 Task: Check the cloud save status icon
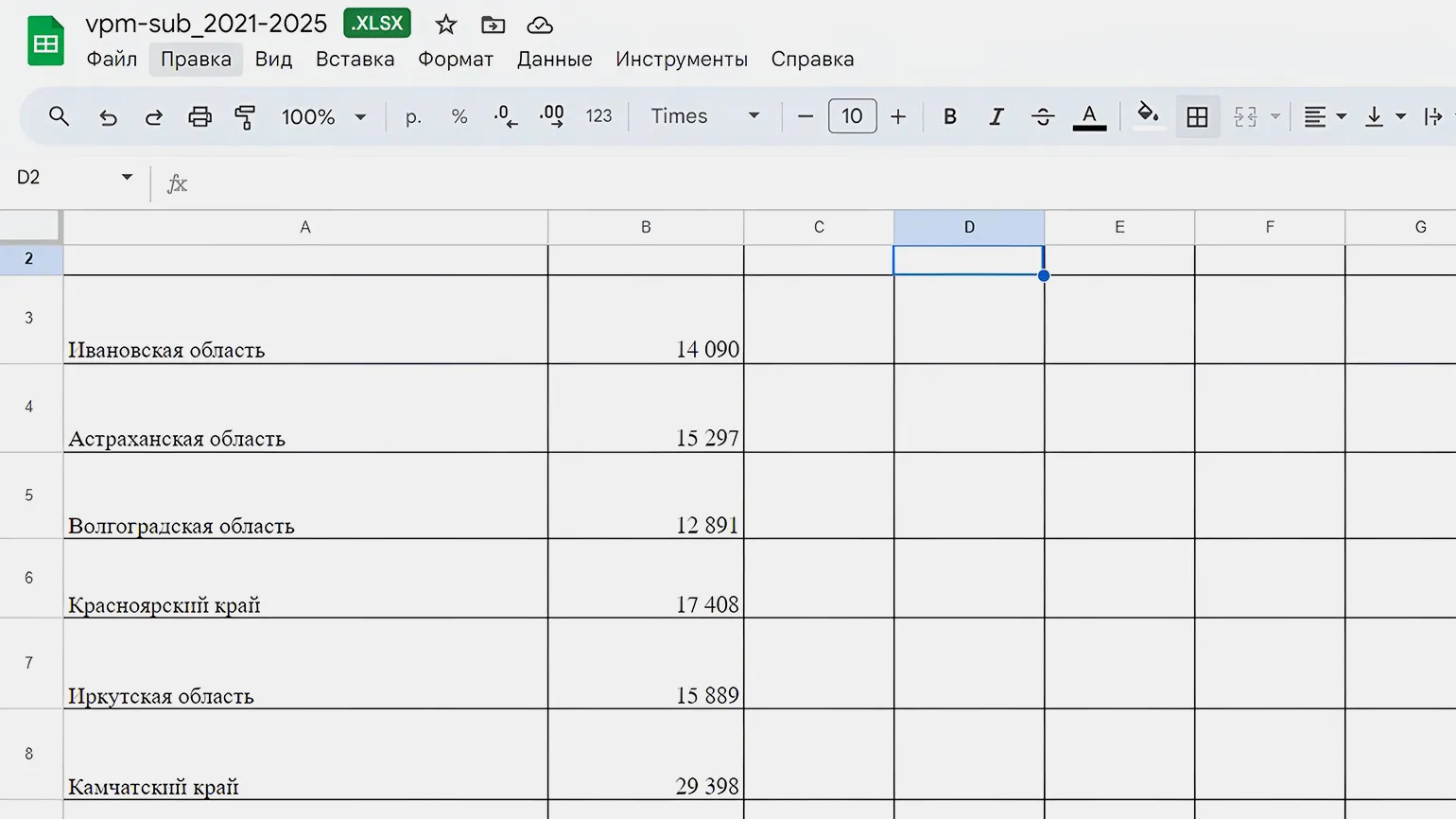coord(539,25)
